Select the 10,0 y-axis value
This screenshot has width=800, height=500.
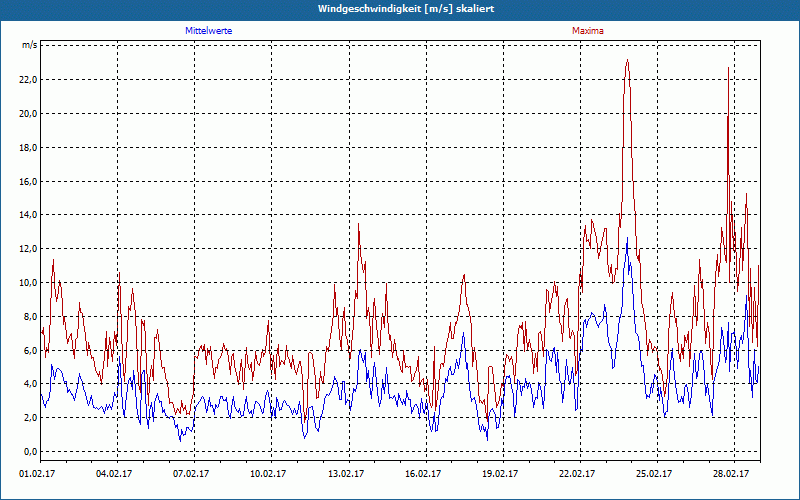click(29, 283)
